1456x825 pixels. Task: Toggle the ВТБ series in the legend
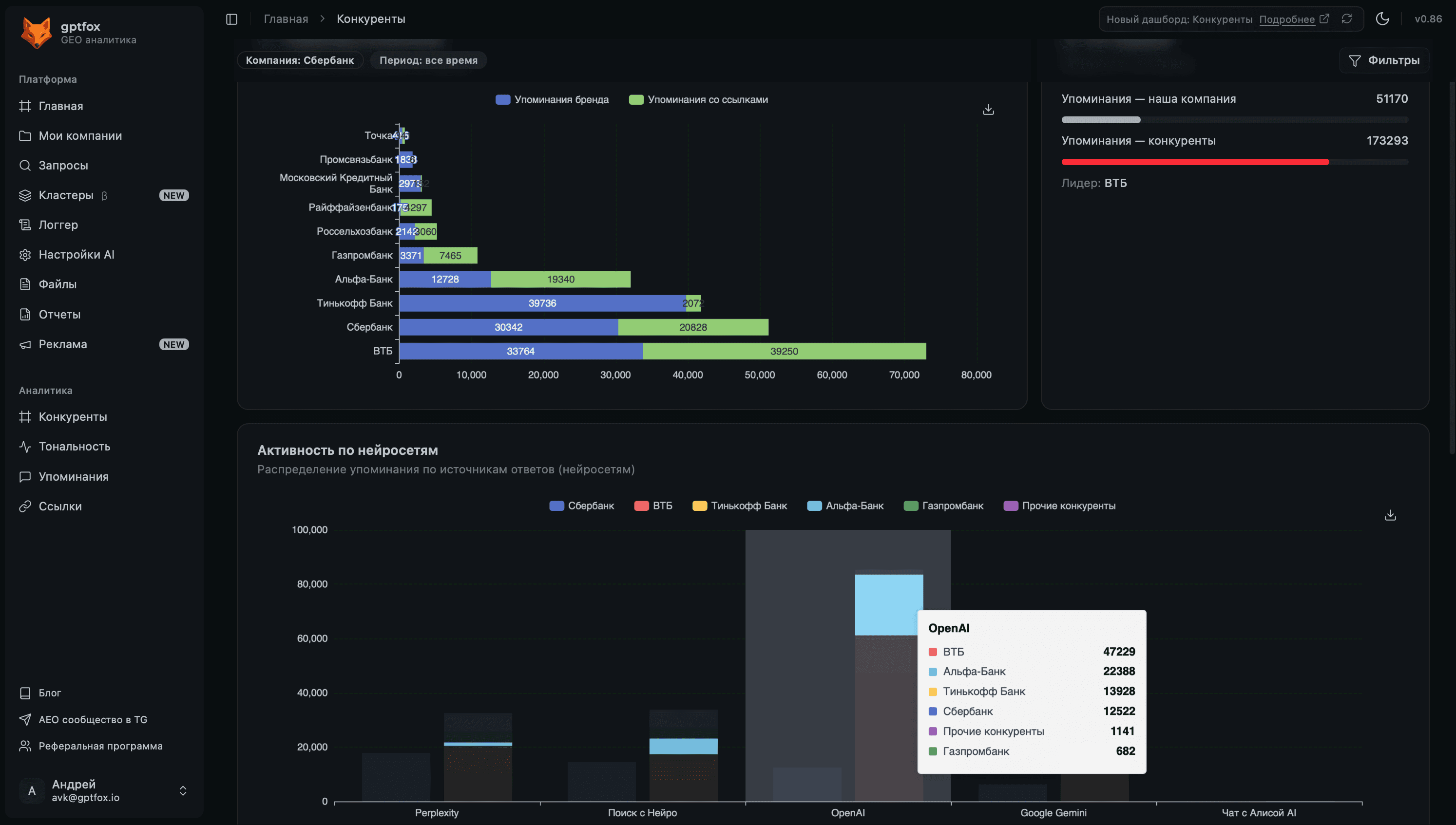coord(653,506)
